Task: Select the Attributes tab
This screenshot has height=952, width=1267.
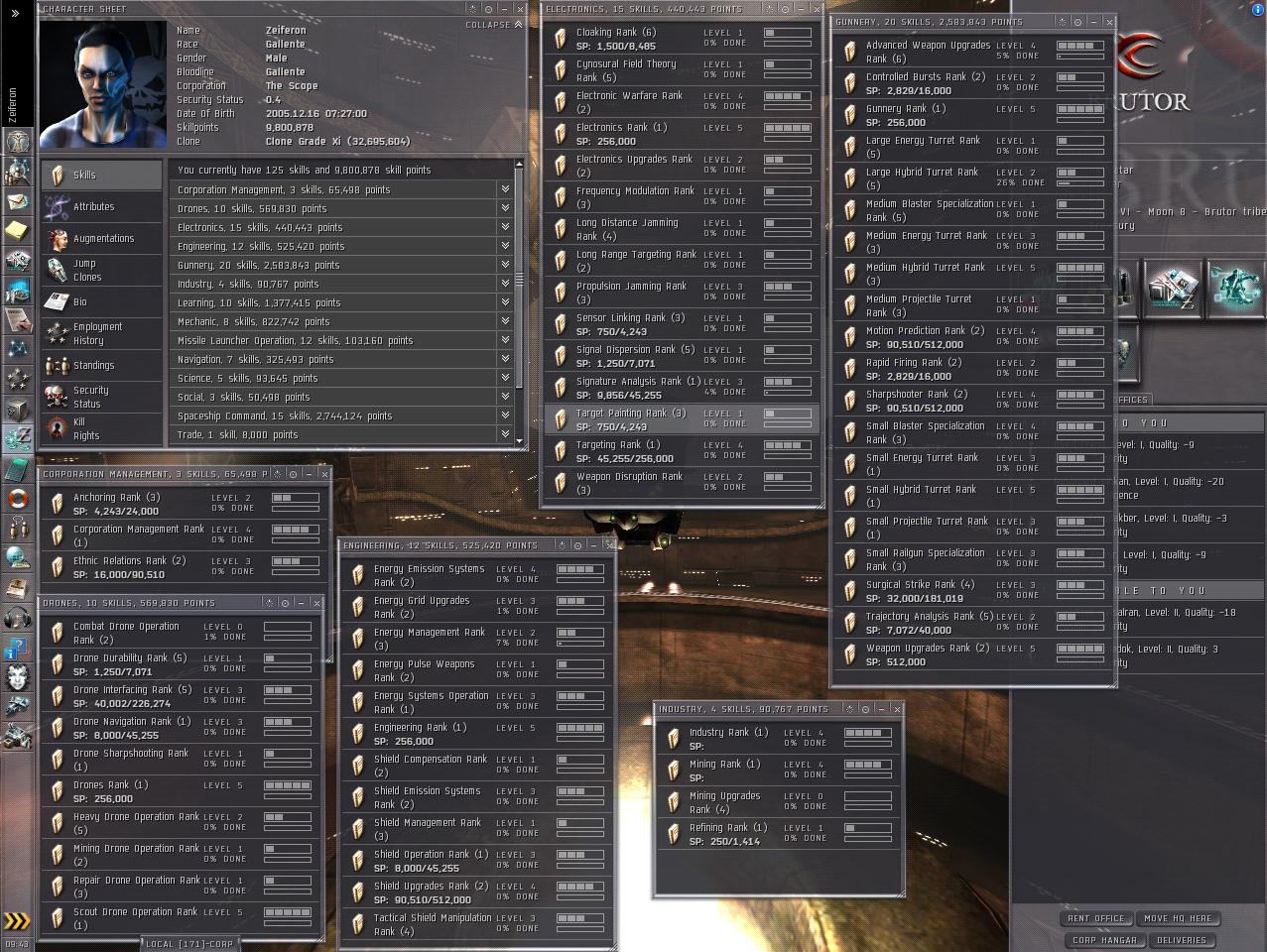Action: pyautogui.click(x=101, y=206)
